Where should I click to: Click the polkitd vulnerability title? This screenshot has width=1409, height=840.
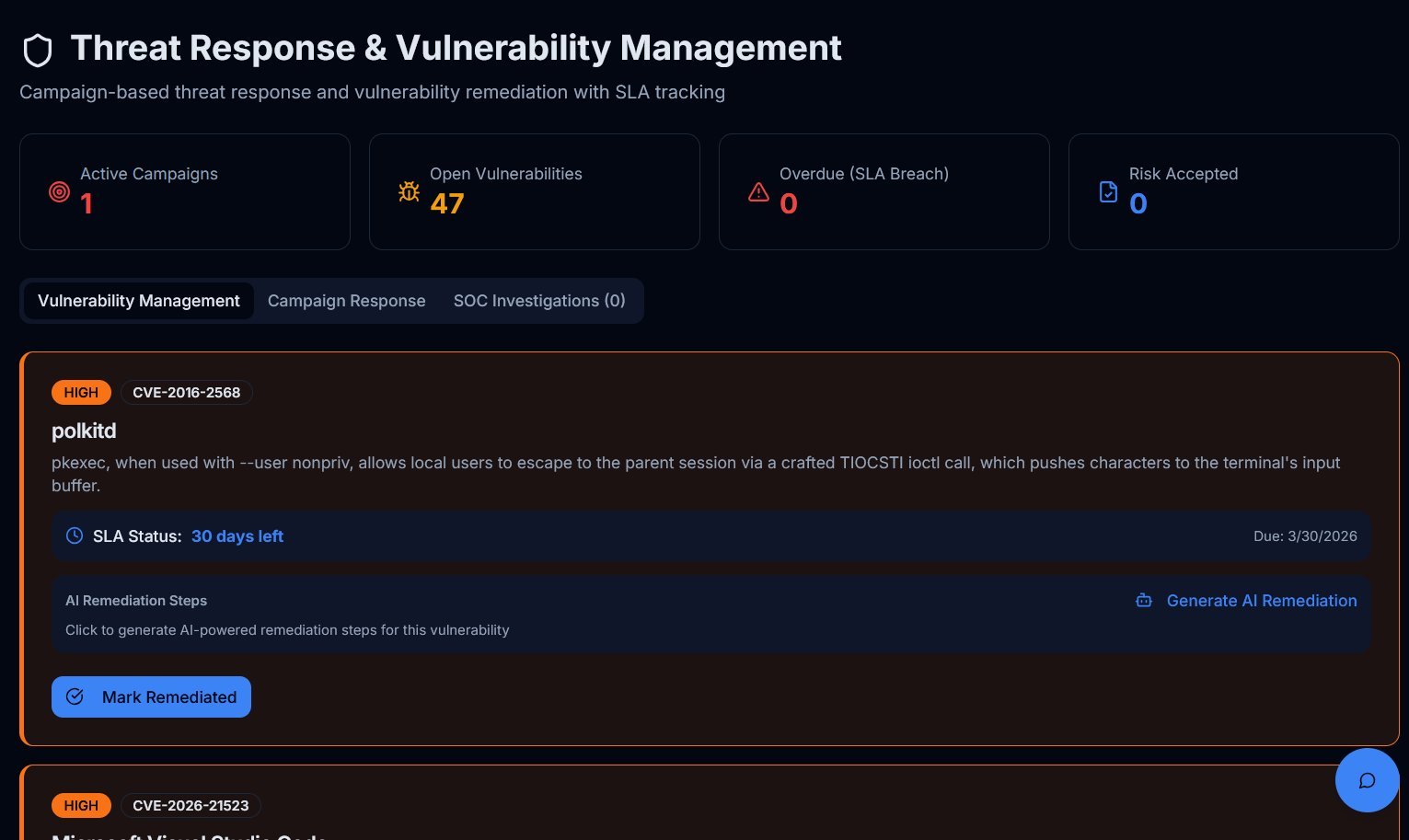pos(84,431)
